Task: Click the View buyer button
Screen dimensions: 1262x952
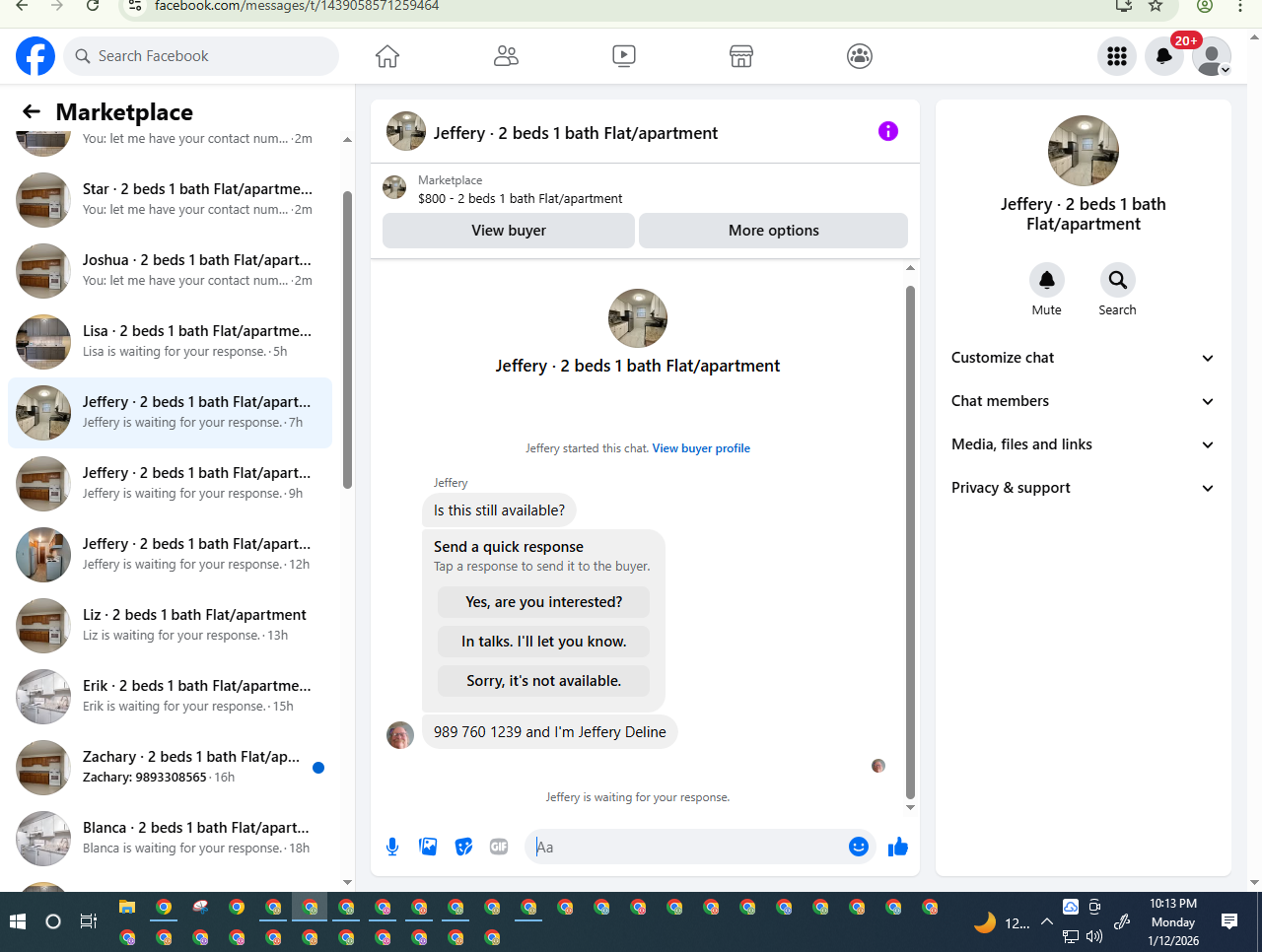Action: point(509,231)
